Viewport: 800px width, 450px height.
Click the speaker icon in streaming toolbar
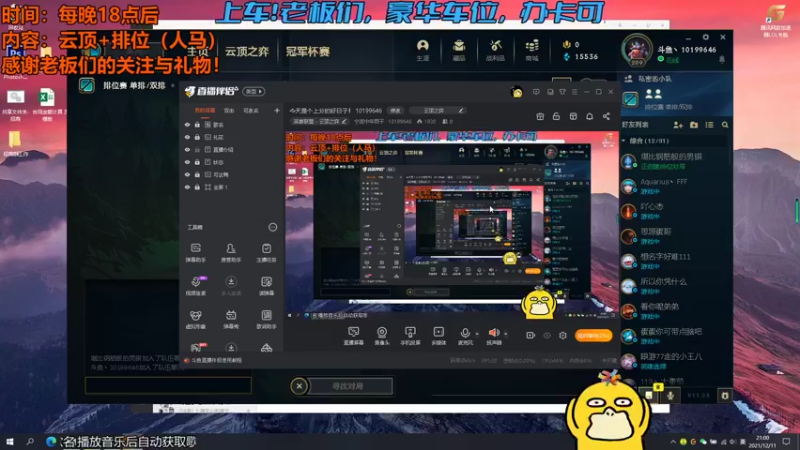coord(493,333)
